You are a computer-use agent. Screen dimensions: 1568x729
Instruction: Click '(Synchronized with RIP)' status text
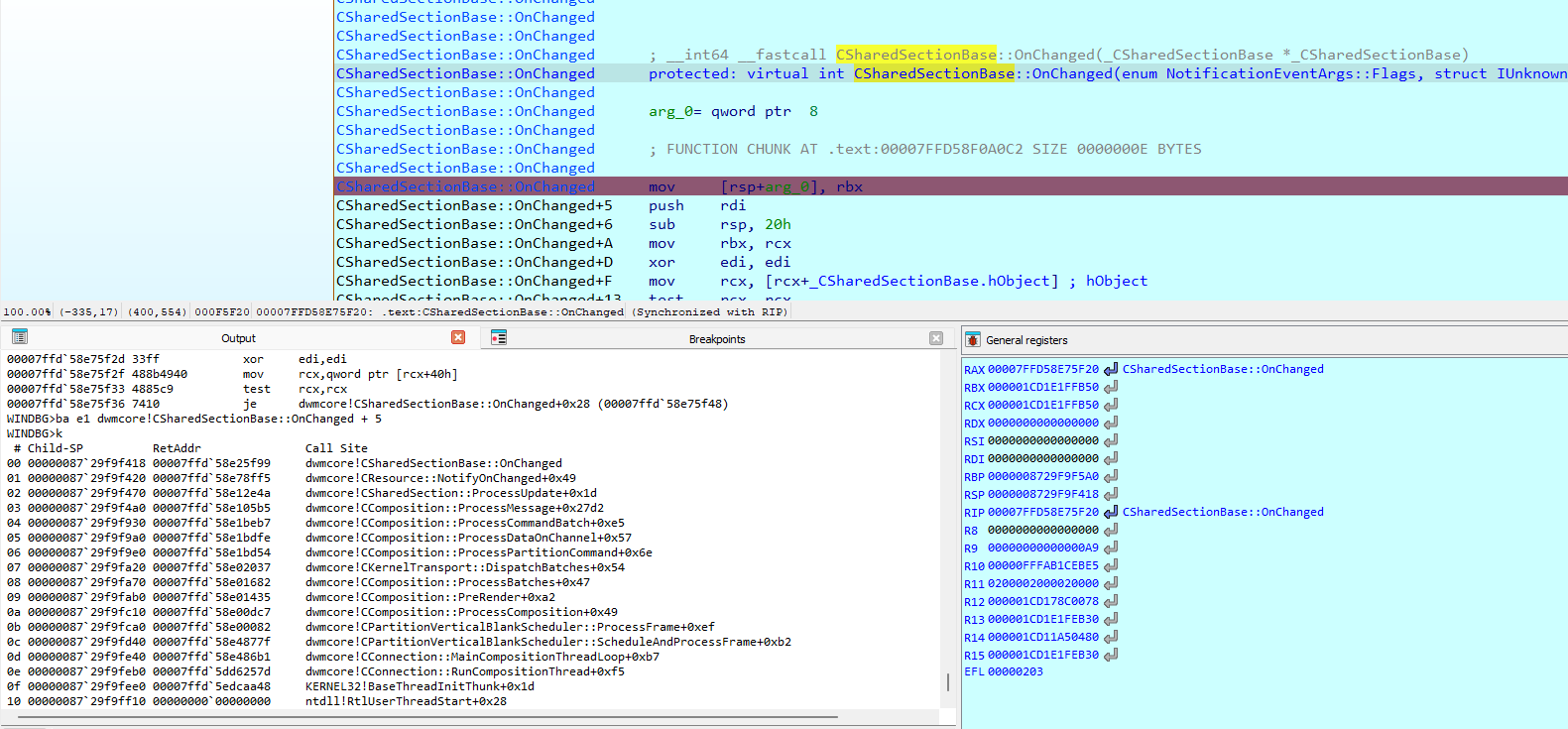point(710,311)
